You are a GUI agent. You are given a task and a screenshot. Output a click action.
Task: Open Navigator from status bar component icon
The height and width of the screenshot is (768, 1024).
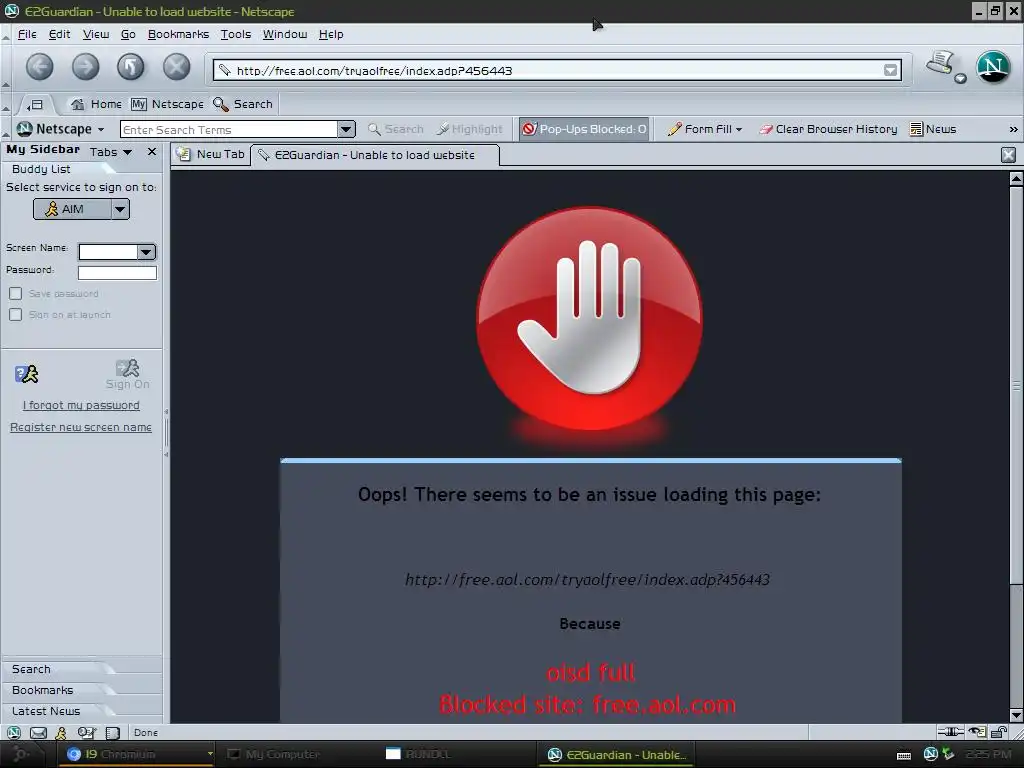point(14,733)
